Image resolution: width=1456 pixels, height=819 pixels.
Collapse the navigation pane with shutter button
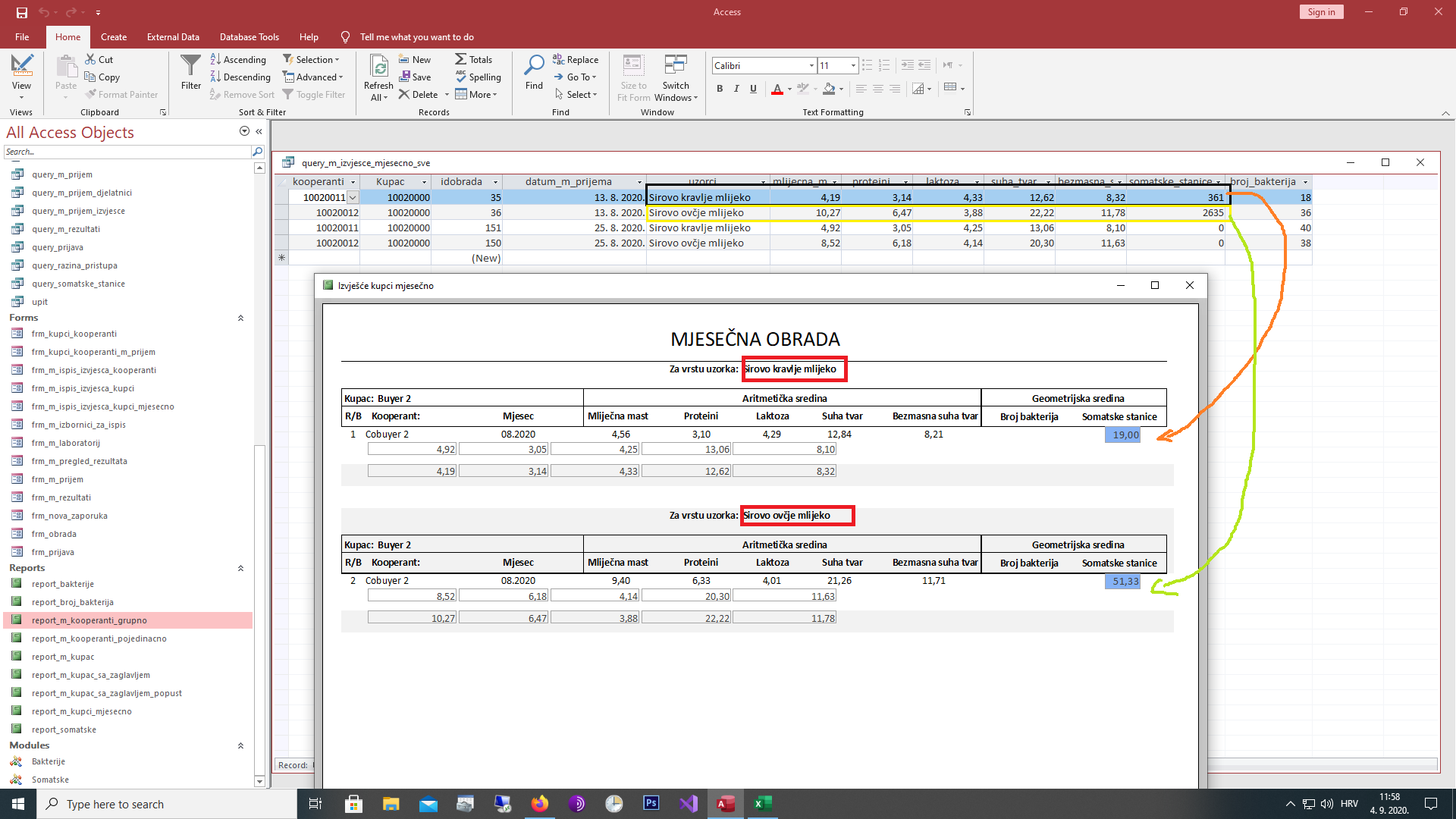click(259, 131)
